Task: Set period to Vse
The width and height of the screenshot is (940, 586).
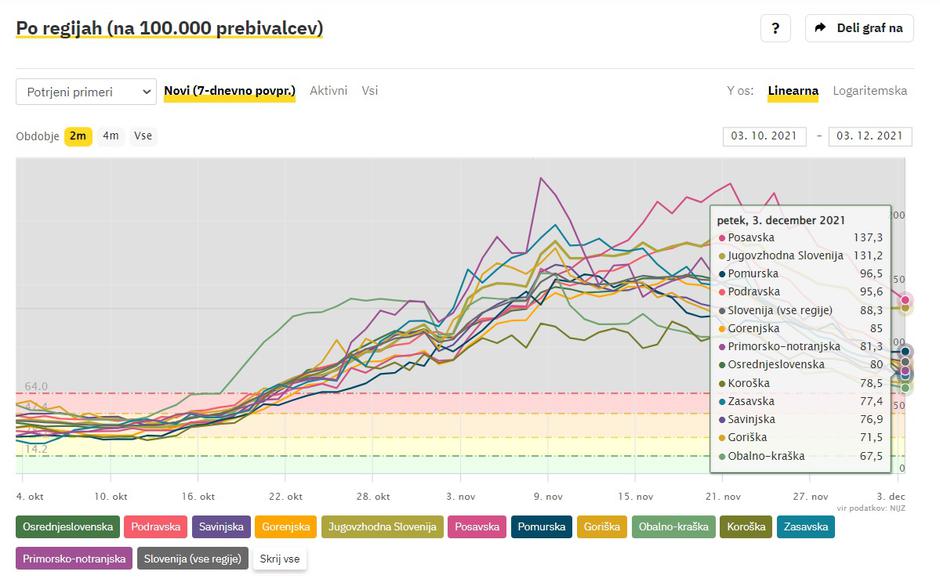Action: click(x=143, y=136)
